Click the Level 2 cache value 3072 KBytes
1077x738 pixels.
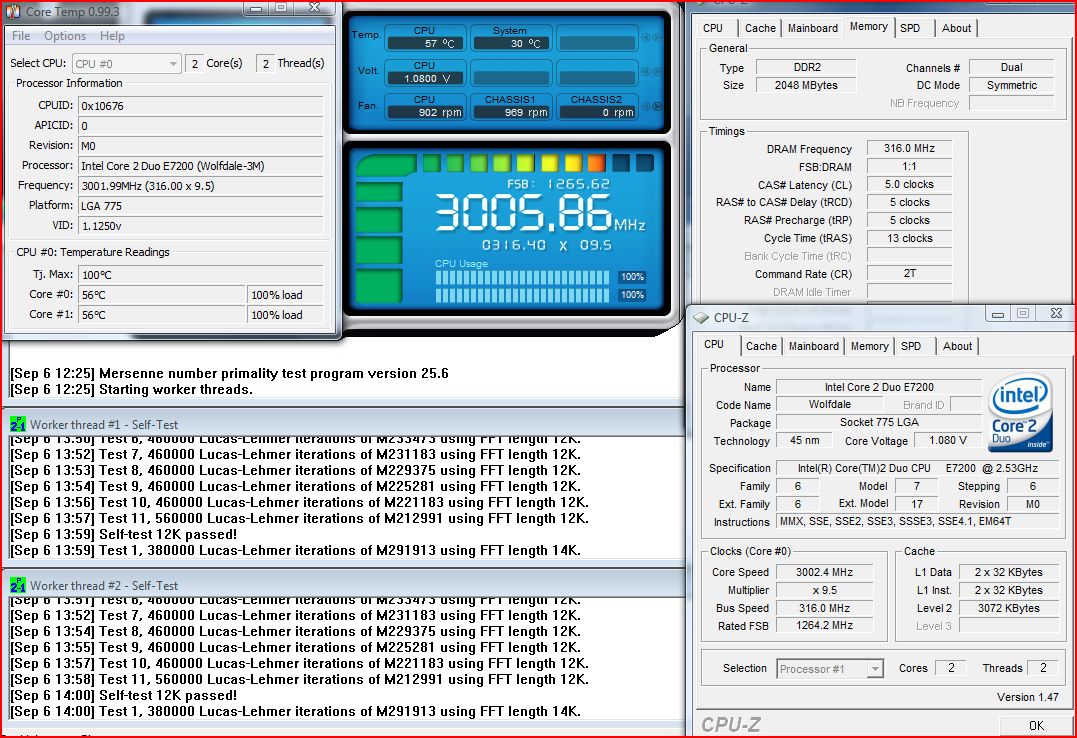point(1008,608)
